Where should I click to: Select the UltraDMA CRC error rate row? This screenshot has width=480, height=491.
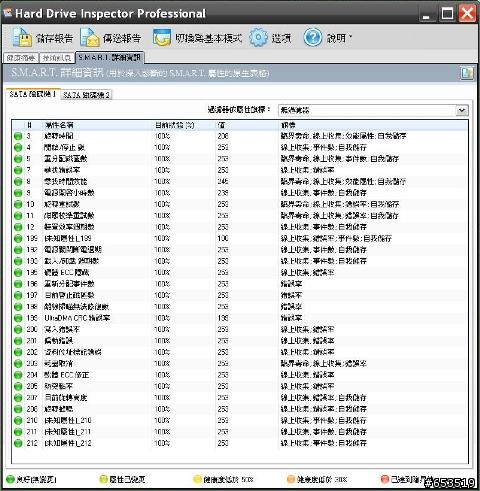pos(240,318)
